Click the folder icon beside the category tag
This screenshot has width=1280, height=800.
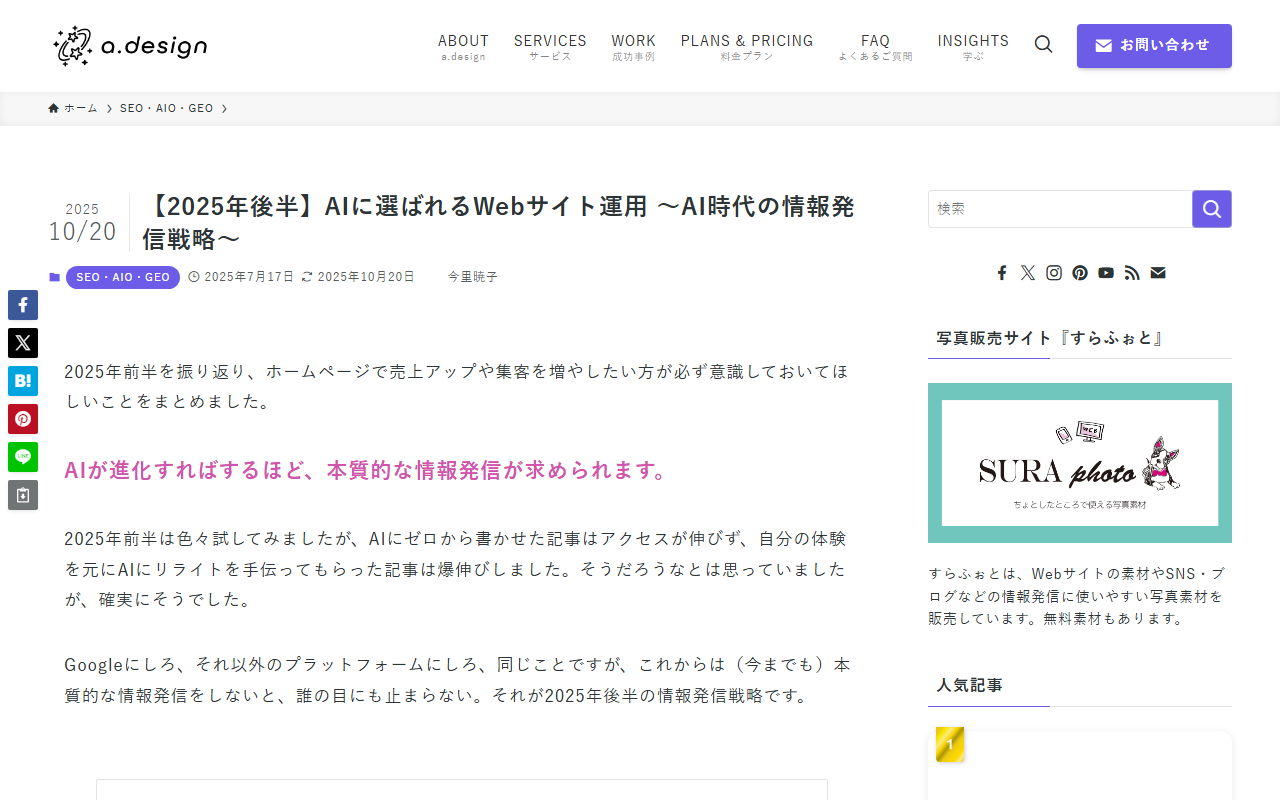click(x=55, y=277)
